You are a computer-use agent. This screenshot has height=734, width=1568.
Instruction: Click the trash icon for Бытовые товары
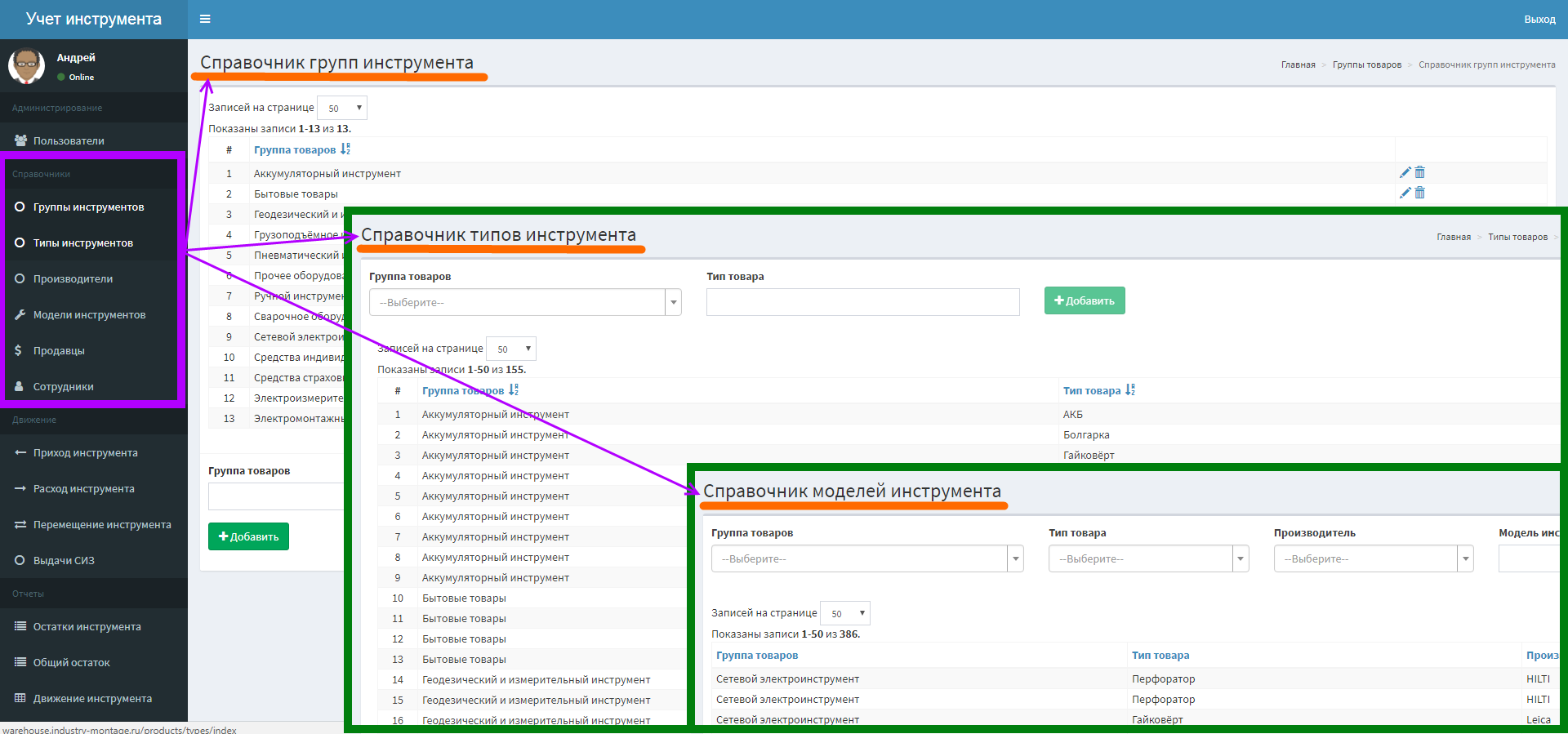pos(1419,193)
